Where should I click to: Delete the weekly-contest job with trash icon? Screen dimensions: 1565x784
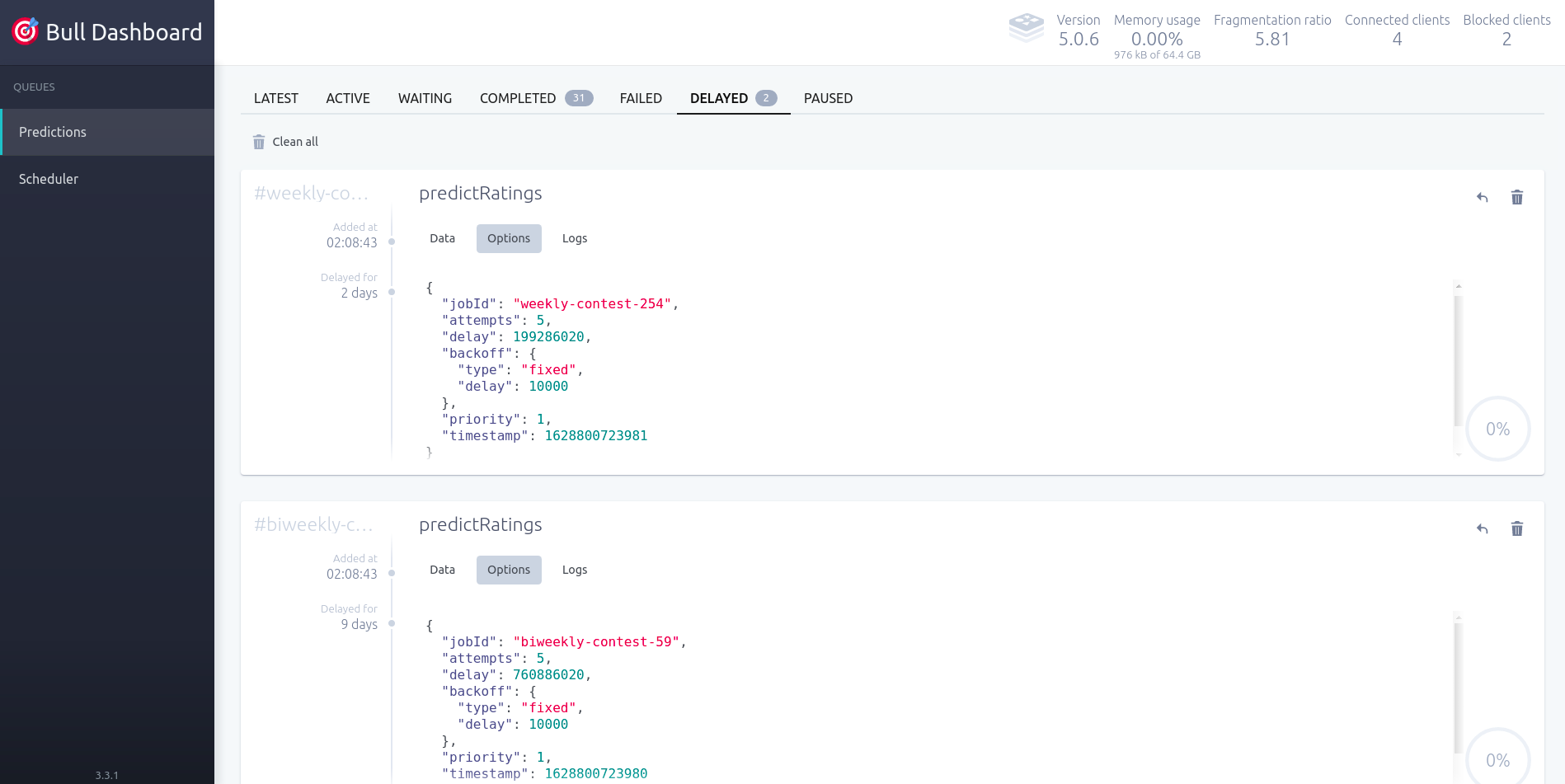pyautogui.click(x=1516, y=197)
